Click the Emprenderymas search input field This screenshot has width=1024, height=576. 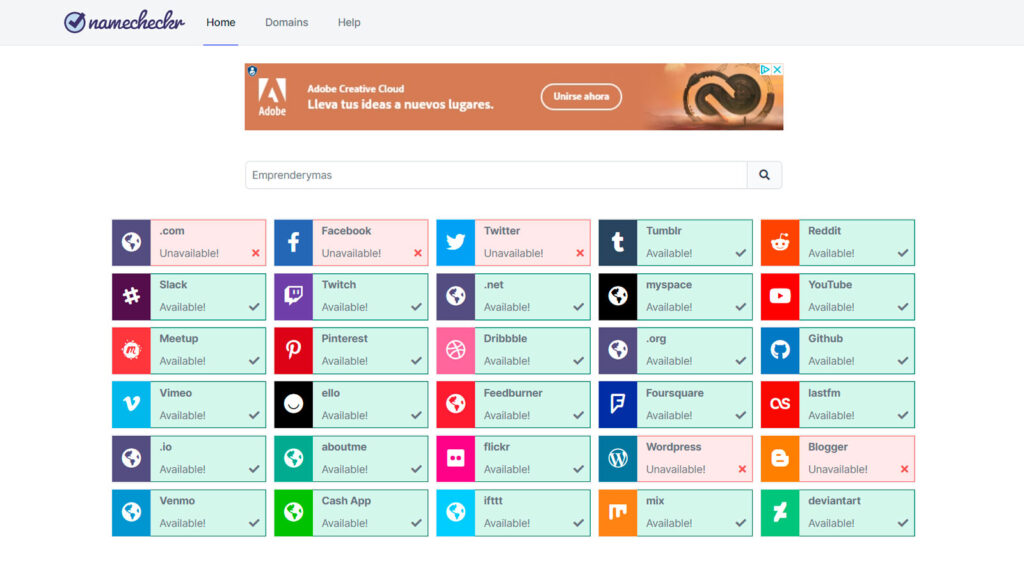coord(495,175)
